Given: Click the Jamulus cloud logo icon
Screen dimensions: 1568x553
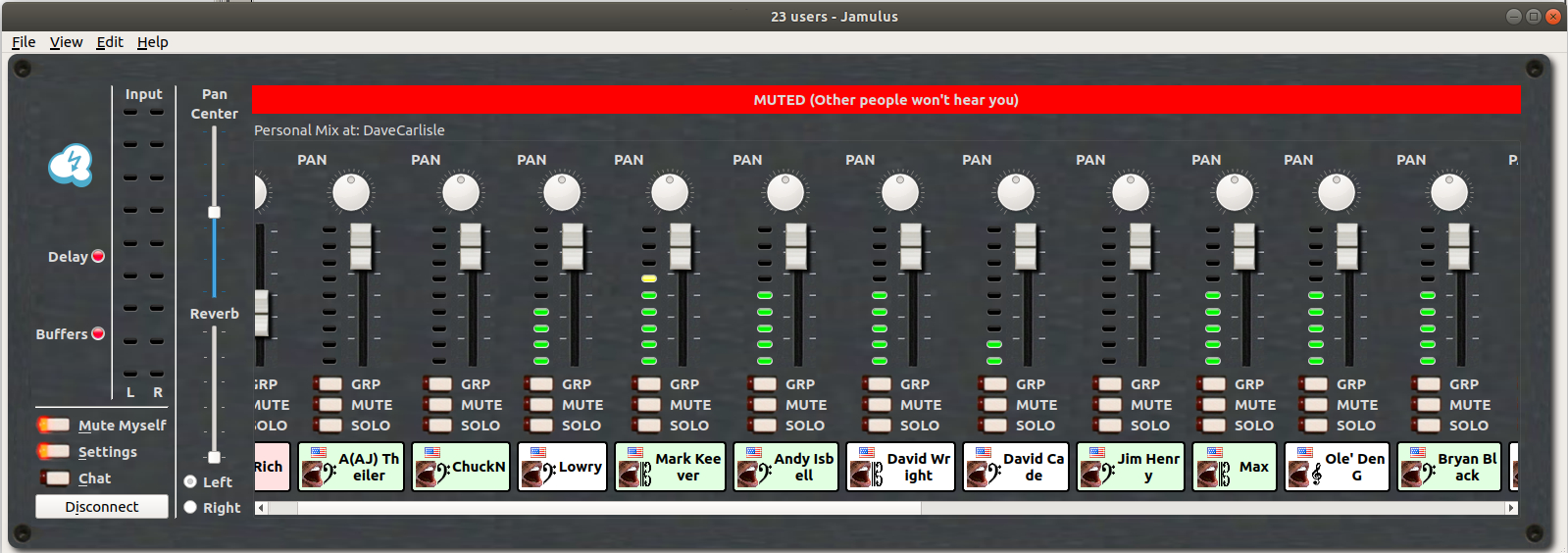Looking at the screenshot, I should tap(71, 166).
